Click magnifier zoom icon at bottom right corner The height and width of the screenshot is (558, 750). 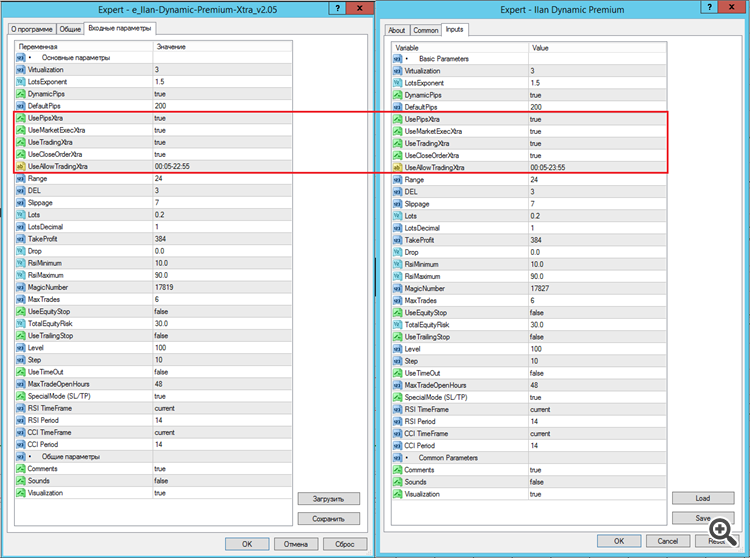click(x=723, y=532)
